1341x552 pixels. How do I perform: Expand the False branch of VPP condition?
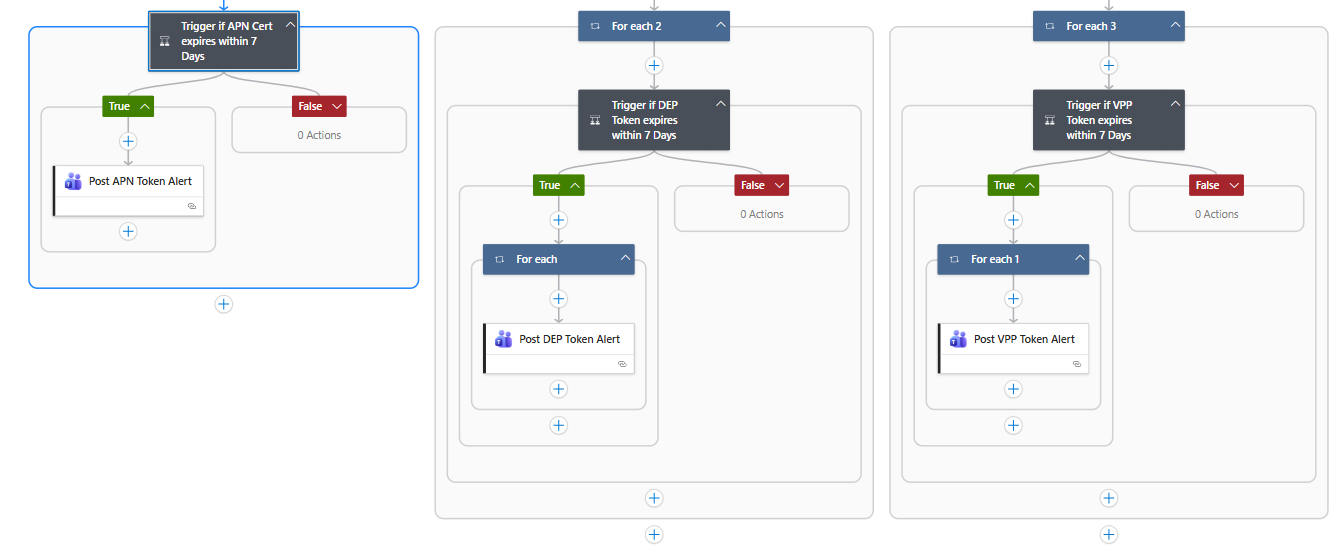[1234, 185]
